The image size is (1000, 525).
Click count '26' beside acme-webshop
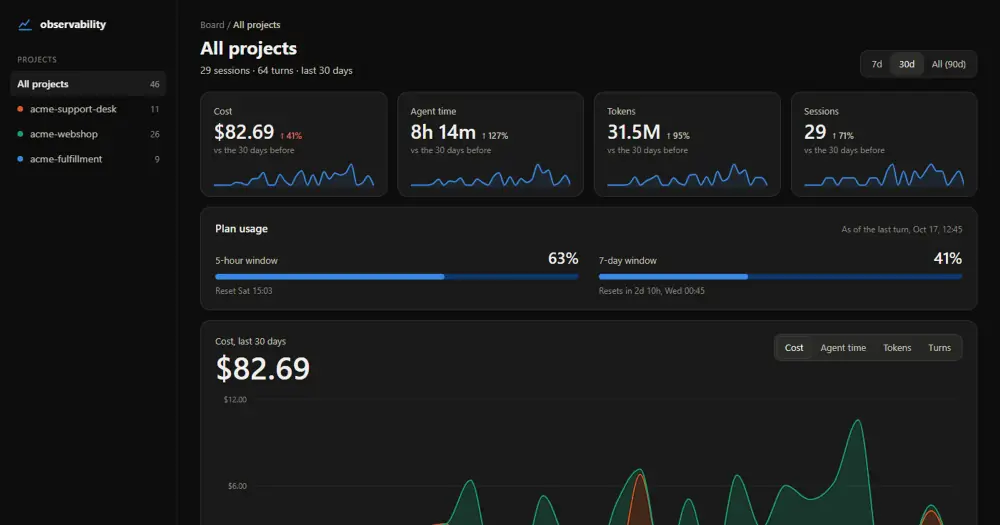click(x=154, y=134)
